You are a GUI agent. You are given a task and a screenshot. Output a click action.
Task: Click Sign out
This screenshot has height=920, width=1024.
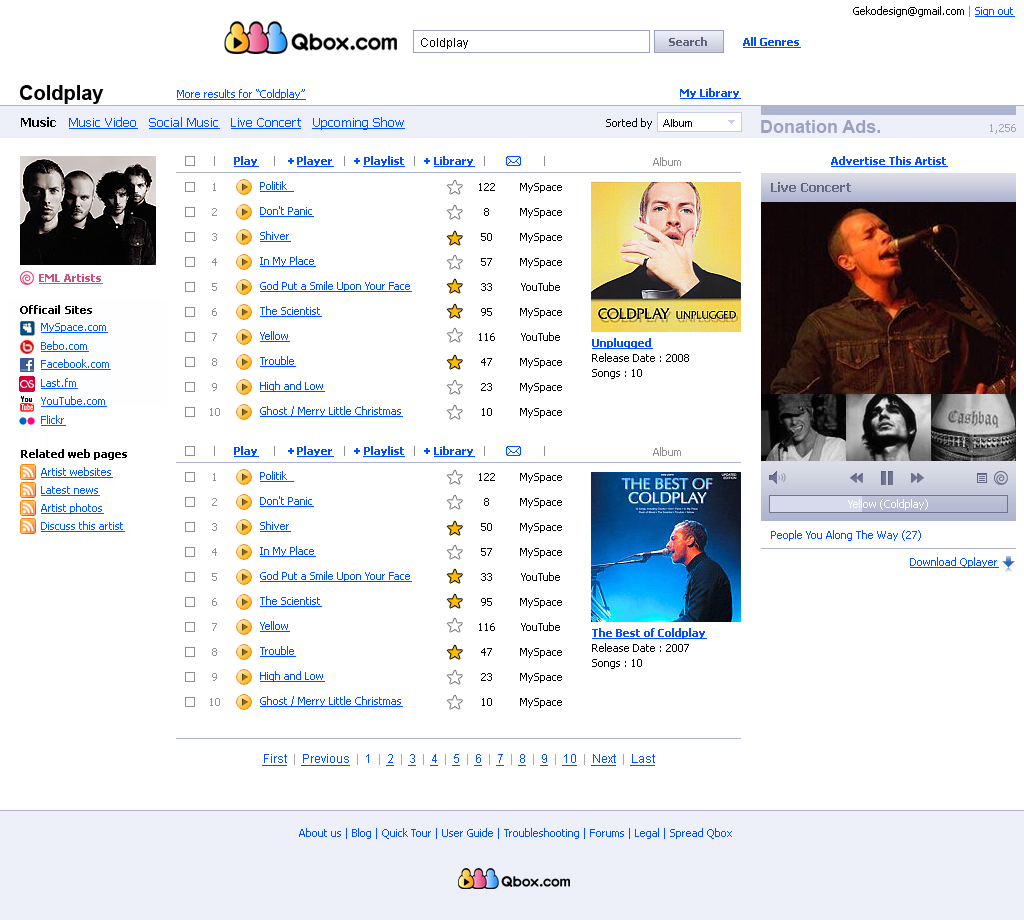click(x=994, y=11)
